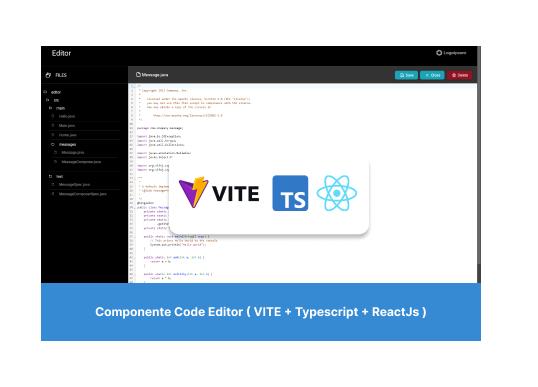The image size is (538, 387).
Task: Collapse the main folder
Action: pyautogui.click(x=57, y=108)
